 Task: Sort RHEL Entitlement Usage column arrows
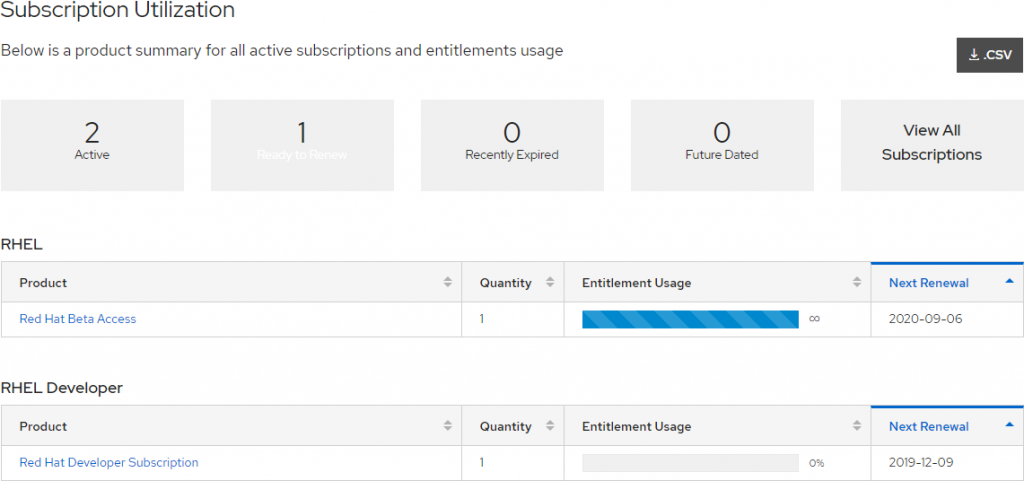click(856, 283)
